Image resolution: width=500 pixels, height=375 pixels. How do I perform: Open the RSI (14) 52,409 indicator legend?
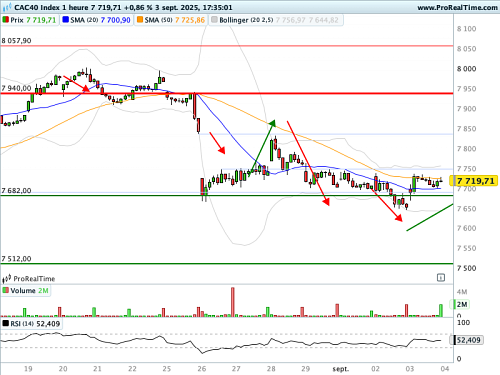[x=31, y=324]
